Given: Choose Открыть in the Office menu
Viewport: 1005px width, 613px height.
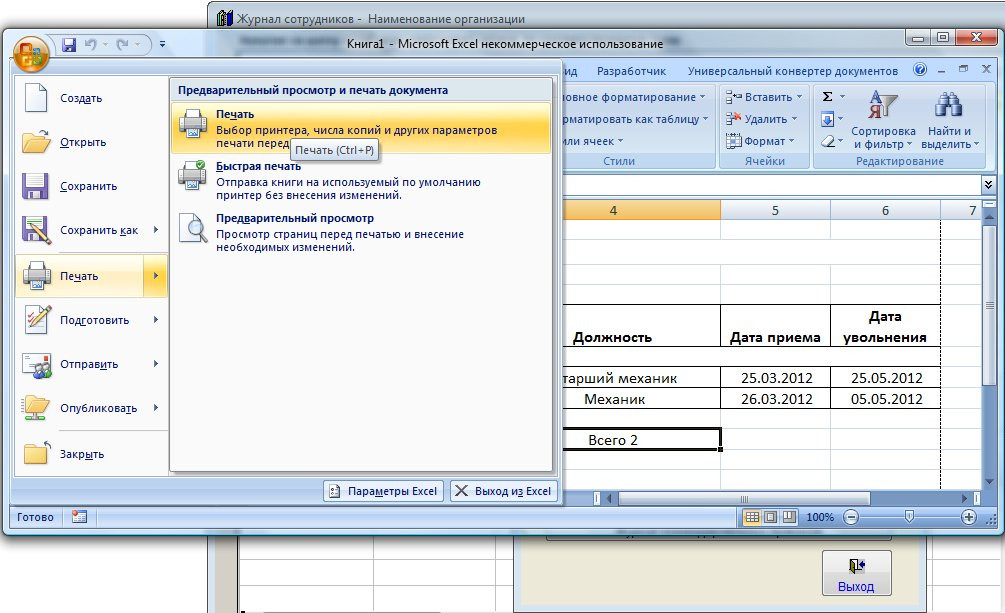Looking at the screenshot, I should pos(92,142).
